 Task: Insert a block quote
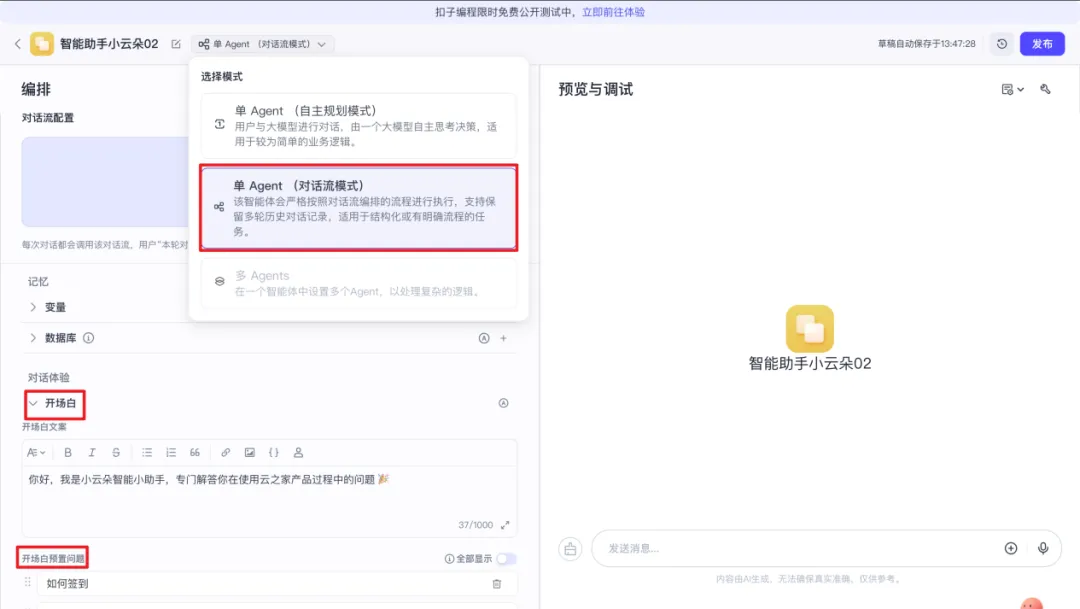195,453
